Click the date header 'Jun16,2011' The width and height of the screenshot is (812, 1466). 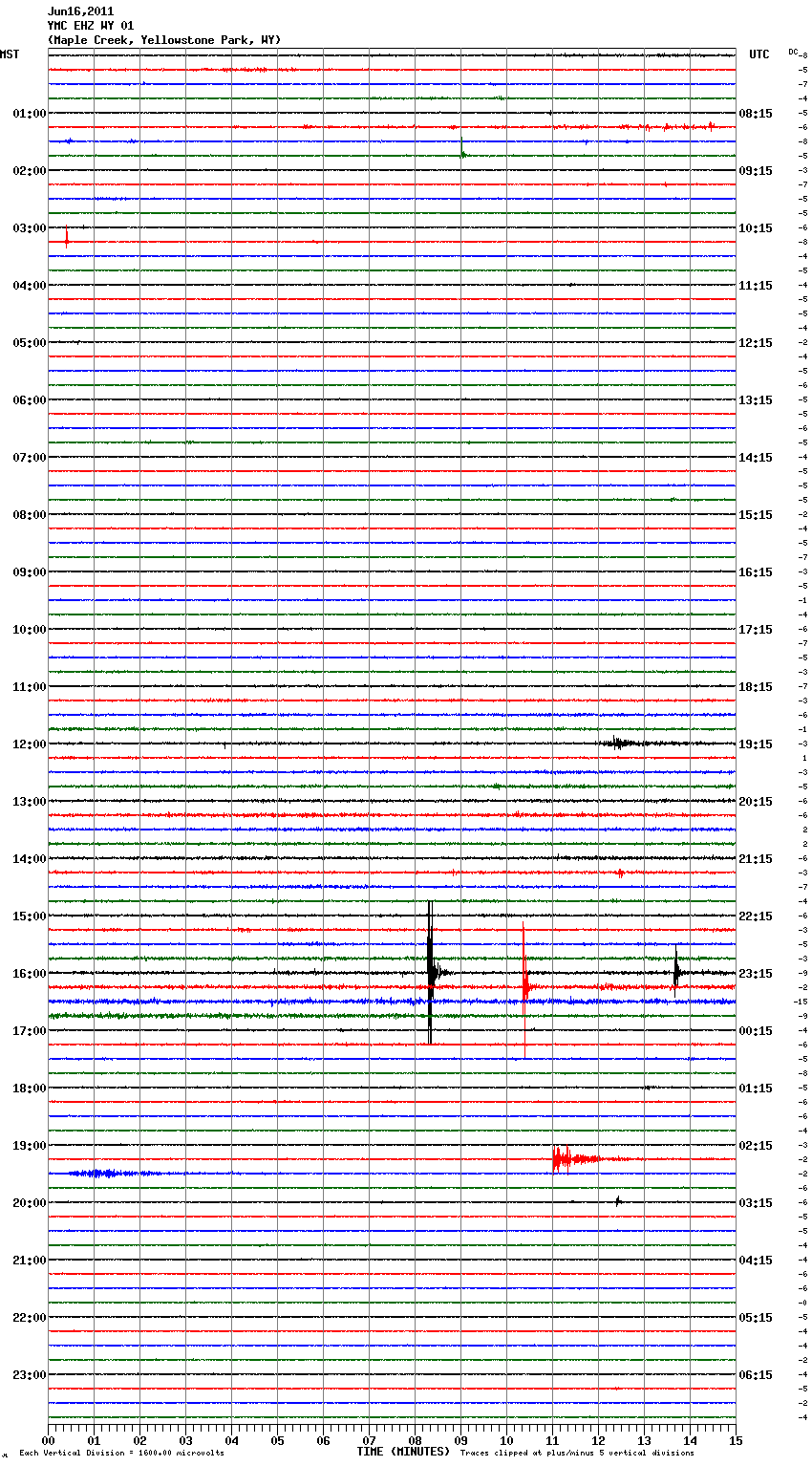click(x=80, y=11)
